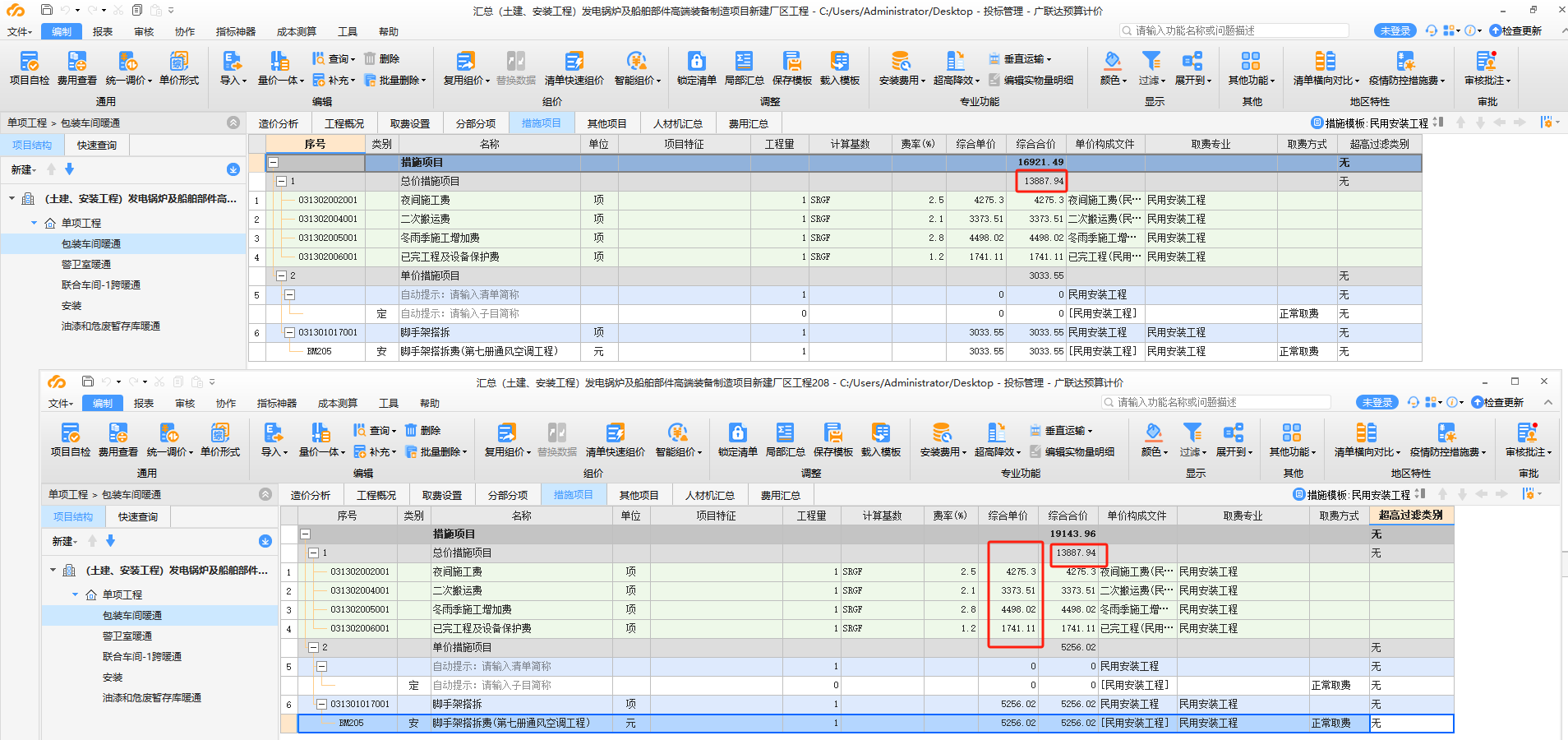Open 批量删除 dropdown in upper window
The height and width of the screenshot is (740, 1568).
click(x=395, y=80)
